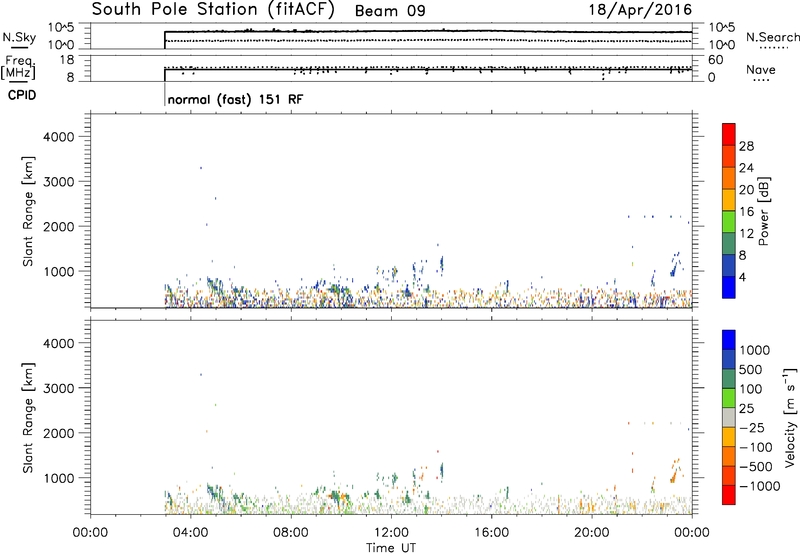Click the blue echo cluster near 14:00 in power panel
The image size is (800, 554).
(441, 264)
